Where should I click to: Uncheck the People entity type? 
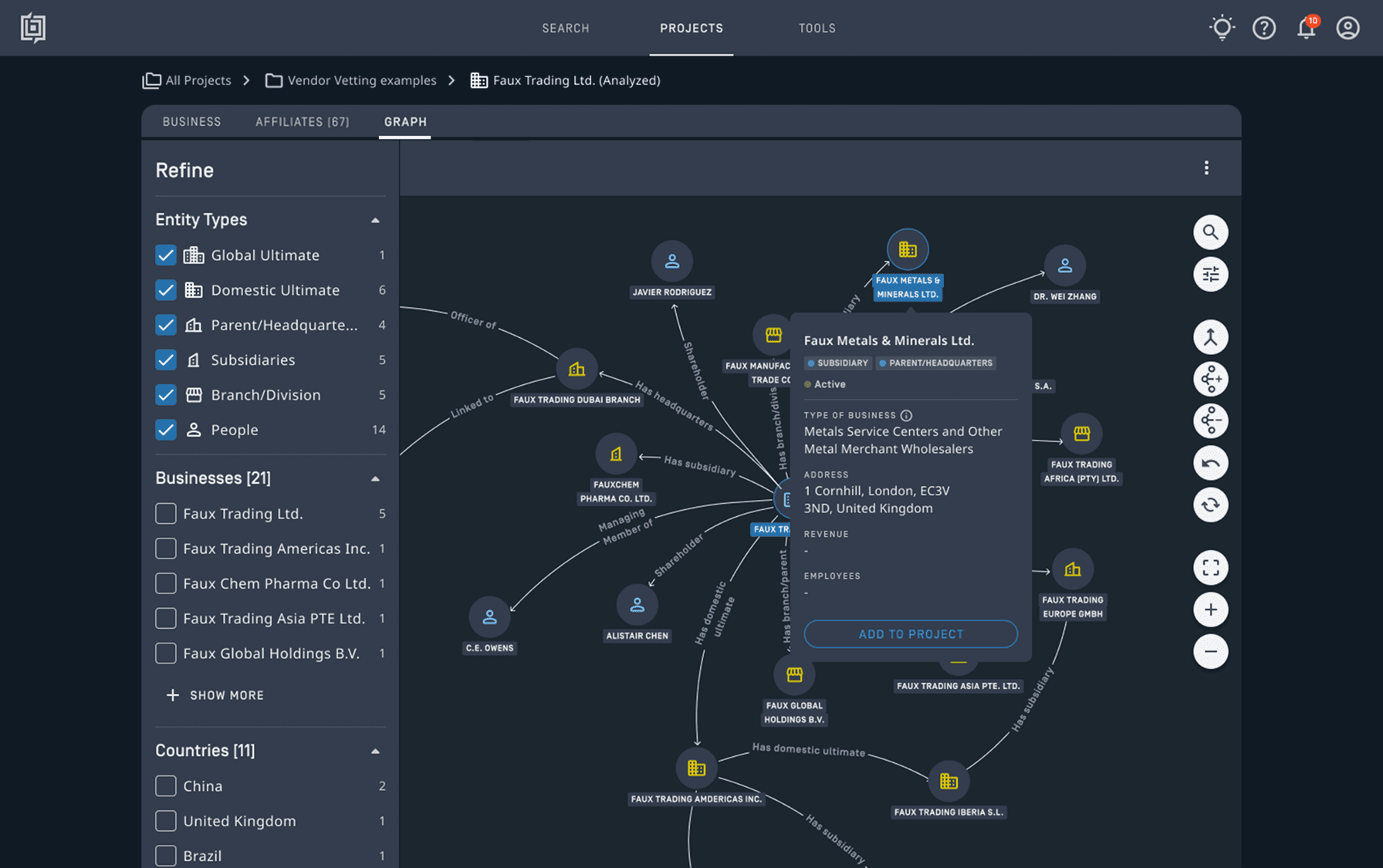click(x=166, y=430)
